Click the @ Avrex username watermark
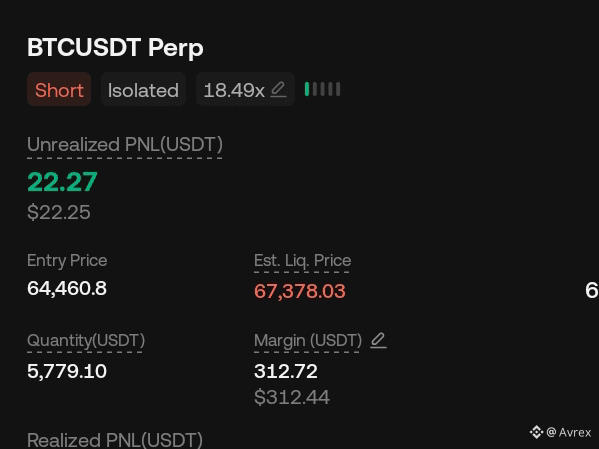This screenshot has height=449, width=599. (568, 432)
